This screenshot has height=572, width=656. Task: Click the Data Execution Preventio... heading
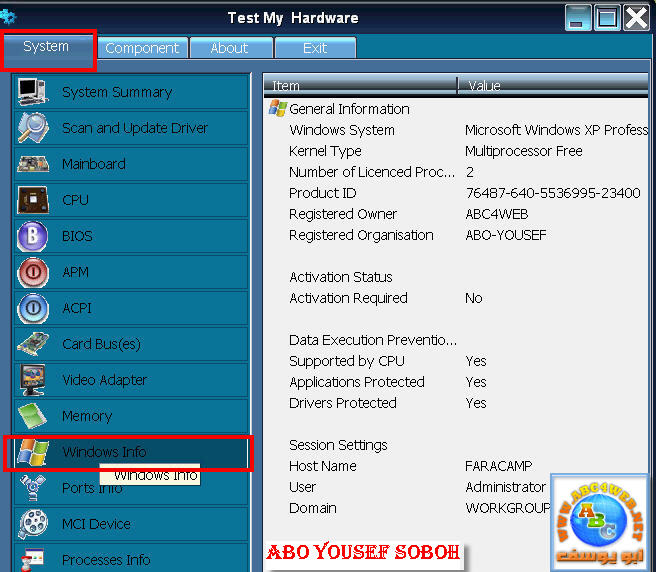click(373, 340)
